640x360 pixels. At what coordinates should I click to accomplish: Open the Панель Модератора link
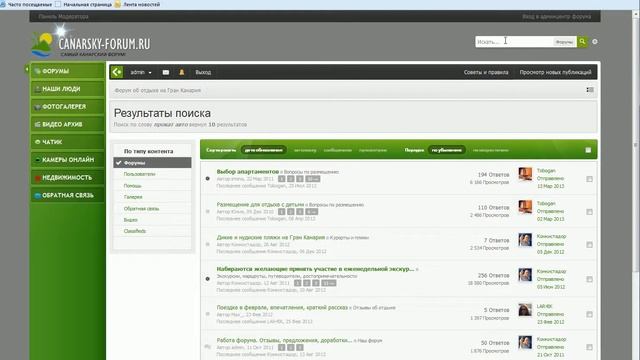pos(63,17)
